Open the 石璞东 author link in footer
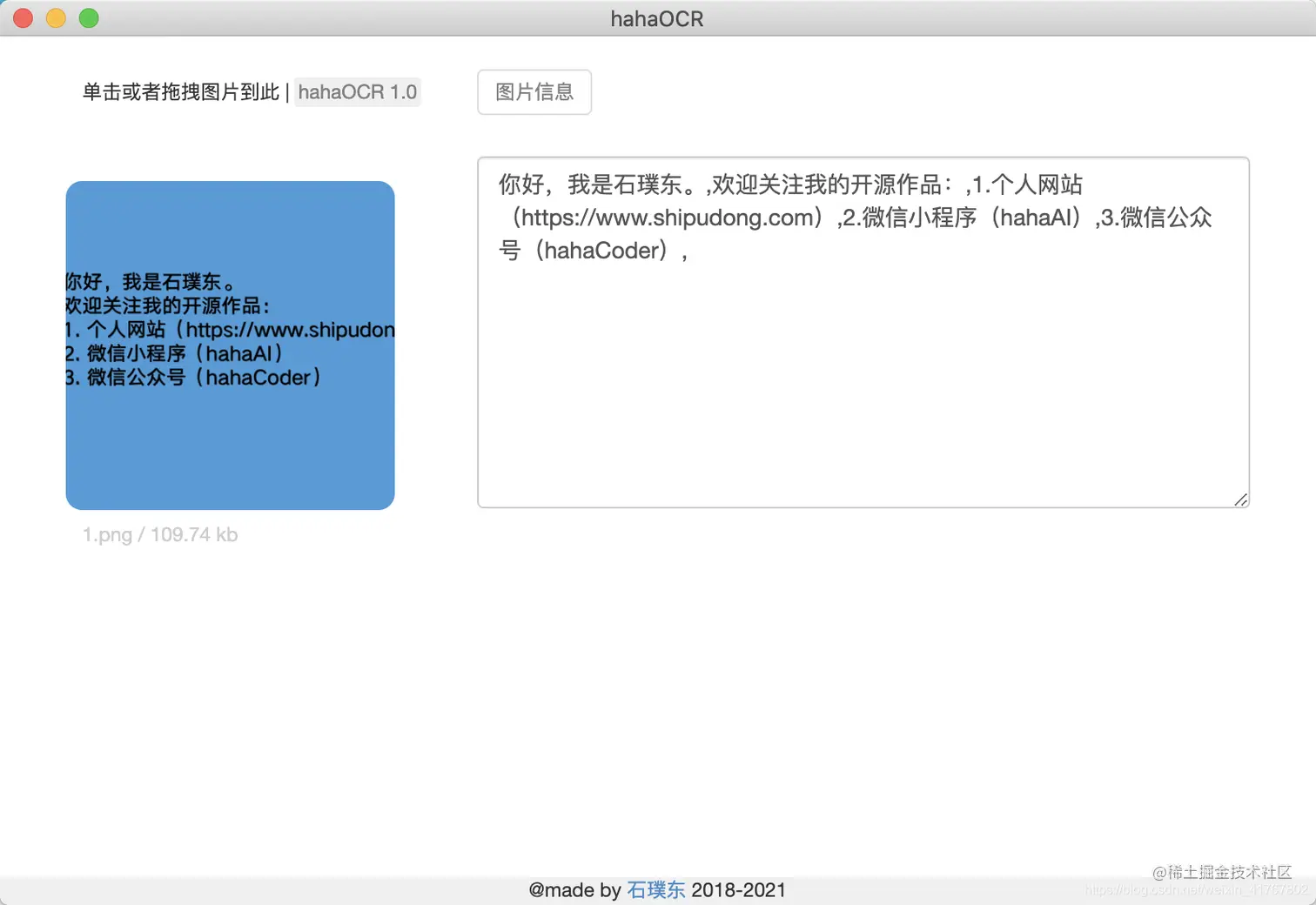The width and height of the screenshot is (1316, 905). coord(655,890)
